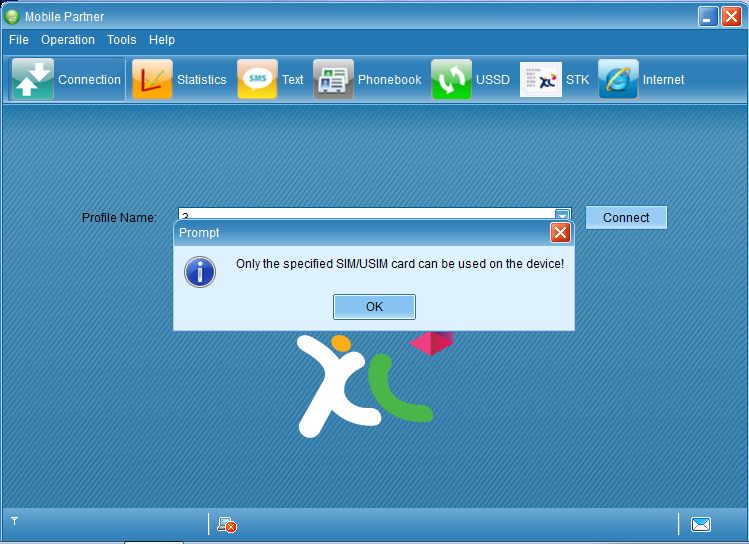
Task: Click the SIM/USIM card warning message text
Action: [400, 264]
